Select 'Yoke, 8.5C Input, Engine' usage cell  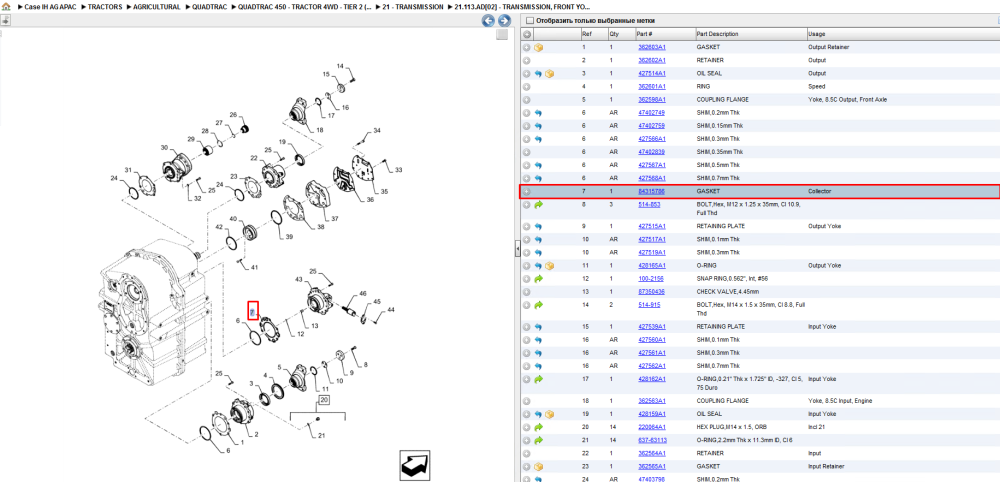(x=839, y=401)
